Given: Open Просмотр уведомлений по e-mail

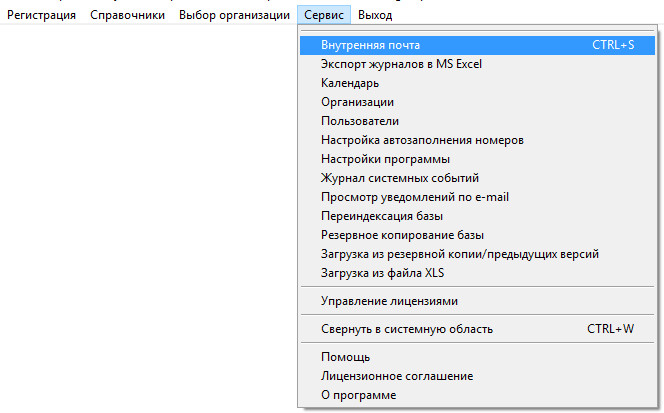Looking at the screenshot, I should (415, 197).
